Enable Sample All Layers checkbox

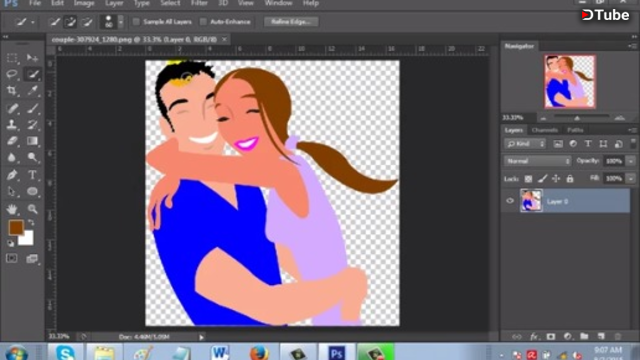coord(136,22)
